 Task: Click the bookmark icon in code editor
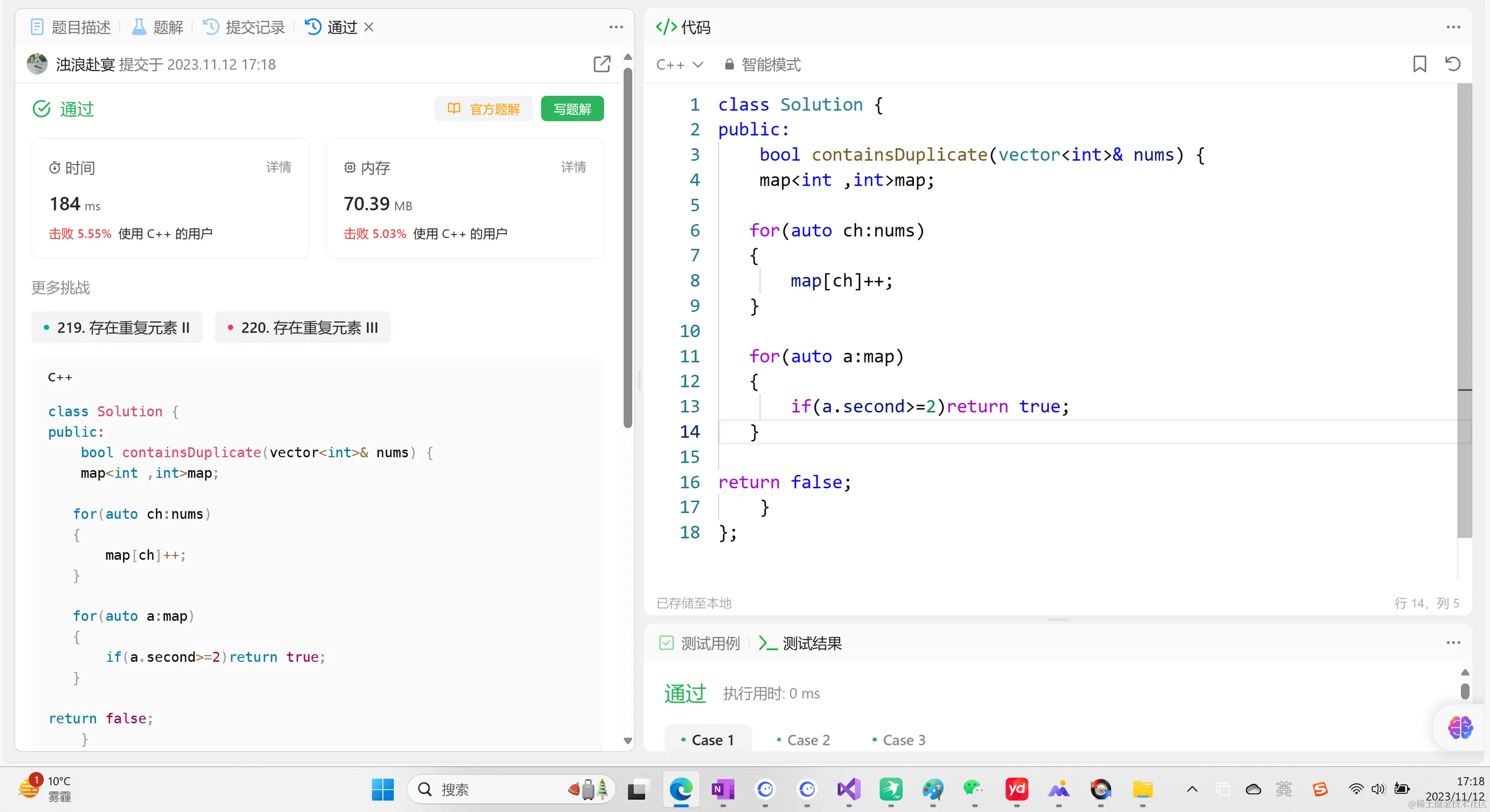tap(1419, 64)
